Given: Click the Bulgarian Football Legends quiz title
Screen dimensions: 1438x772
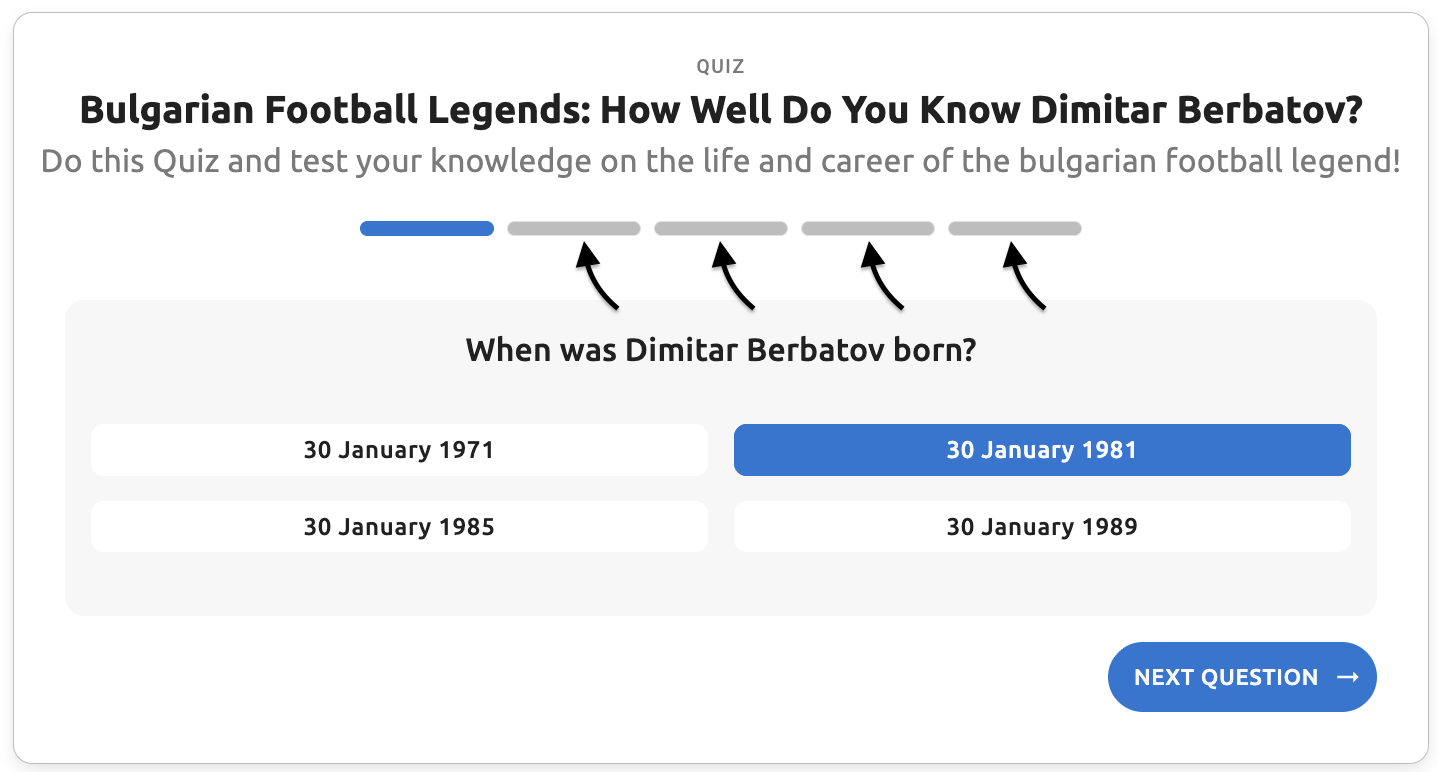Looking at the screenshot, I should (x=721, y=110).
